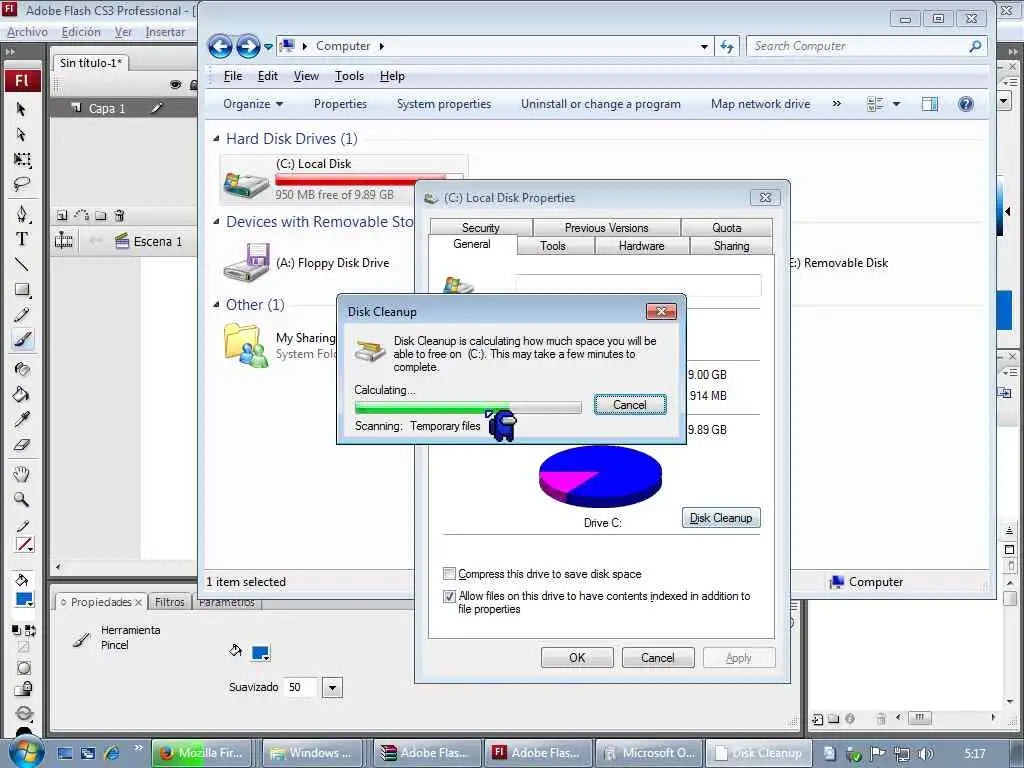Select the Paint Bucket tool
Screen dimensions: 1024x768
tap(22, 394)
